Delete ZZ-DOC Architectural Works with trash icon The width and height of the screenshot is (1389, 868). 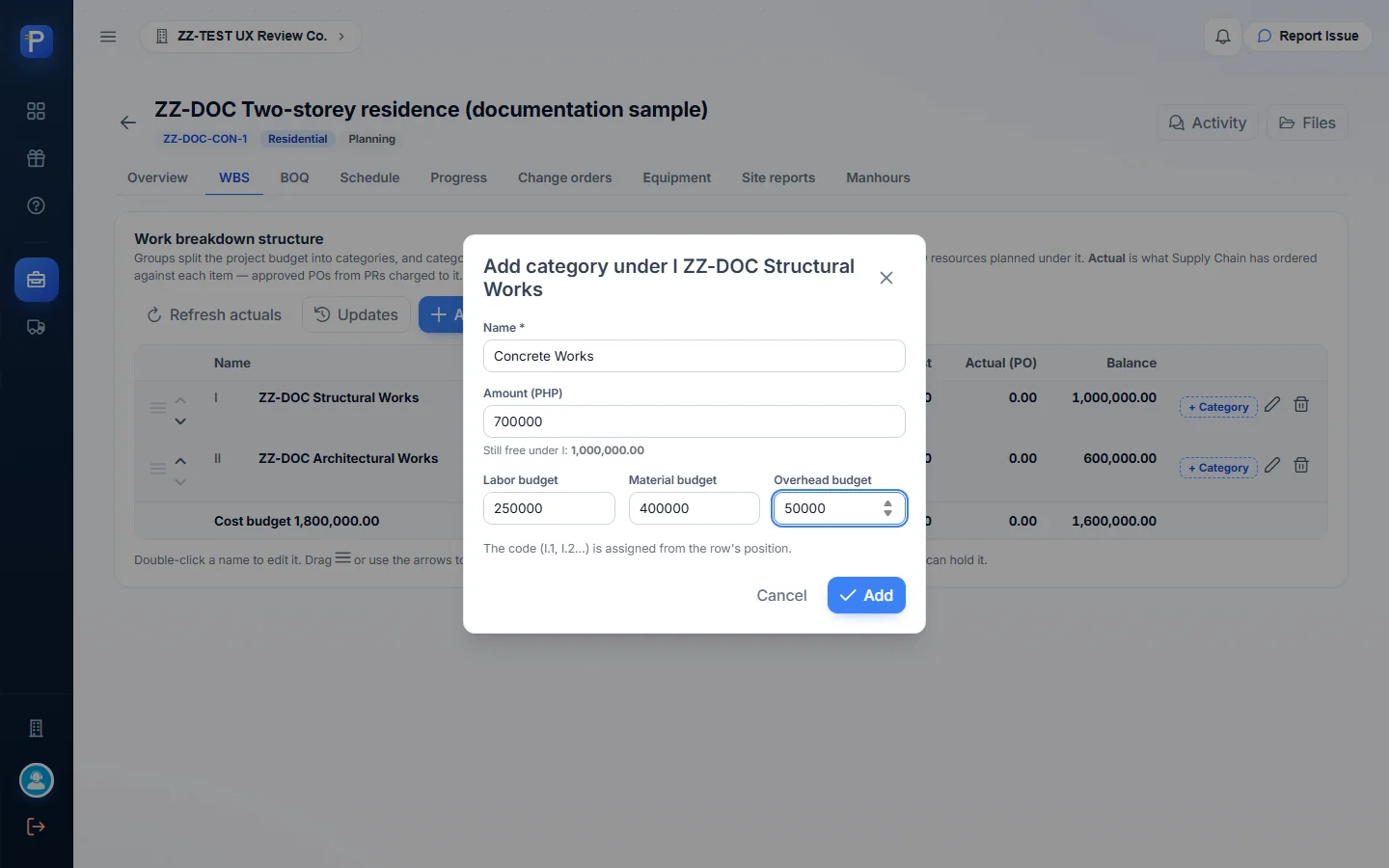coord(1301,465)
